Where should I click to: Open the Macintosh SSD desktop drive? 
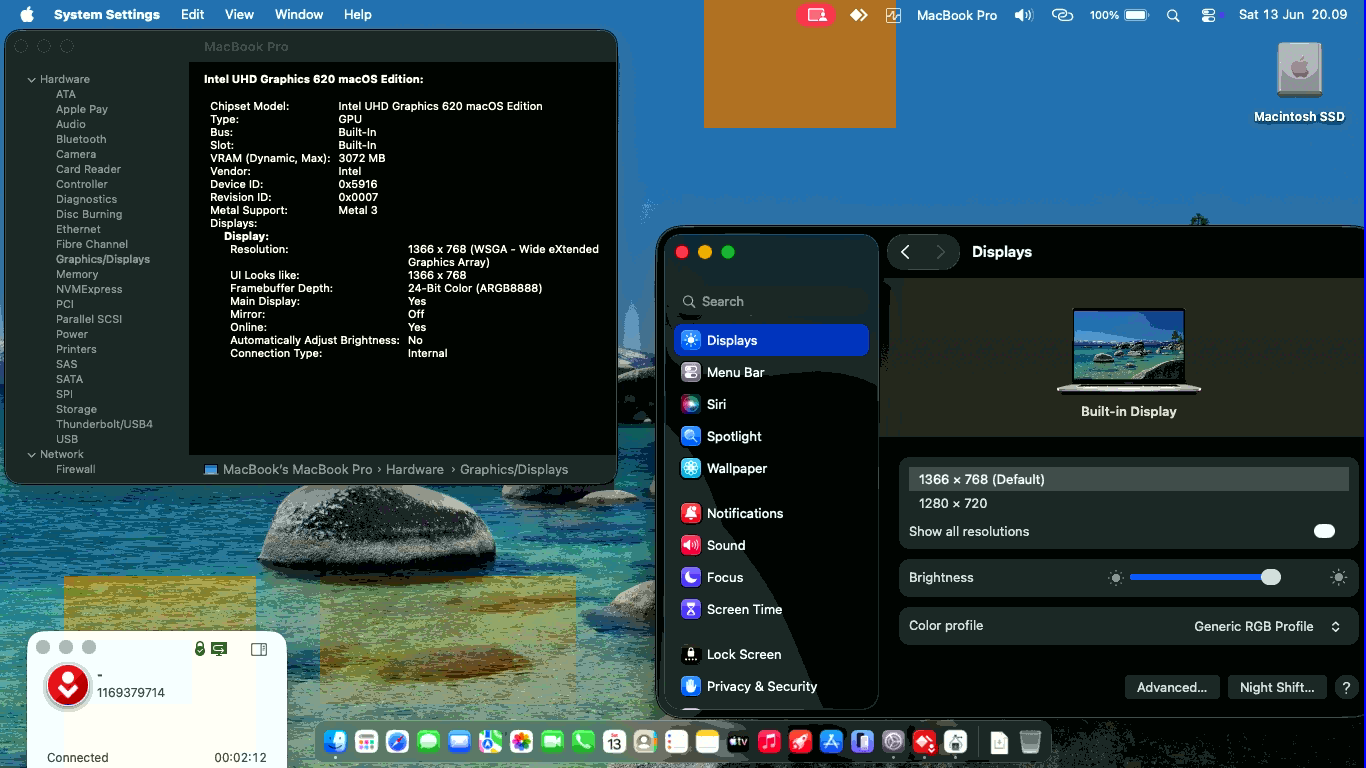click(1299, 83)
